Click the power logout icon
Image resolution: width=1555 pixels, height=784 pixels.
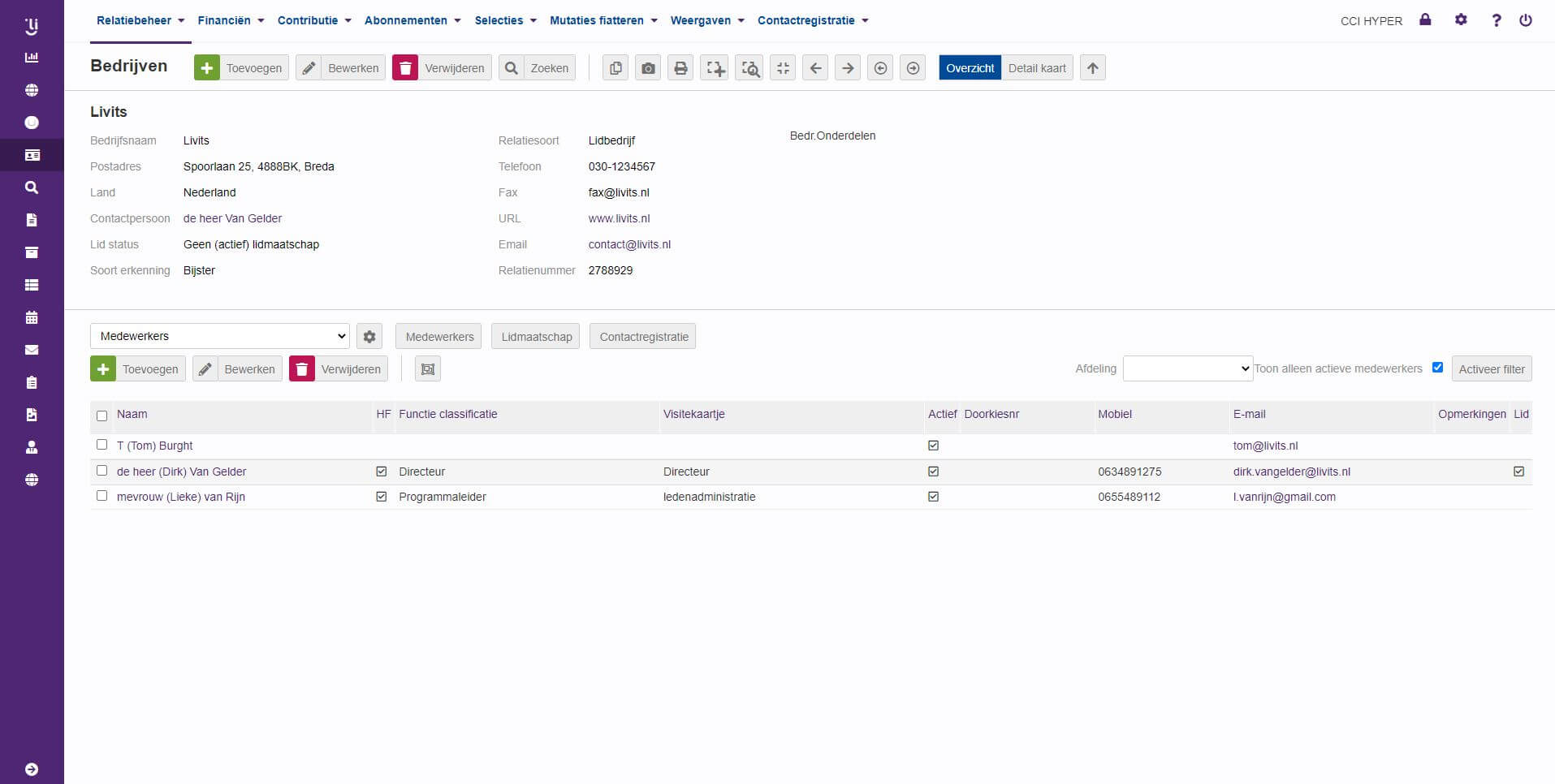1526,20
